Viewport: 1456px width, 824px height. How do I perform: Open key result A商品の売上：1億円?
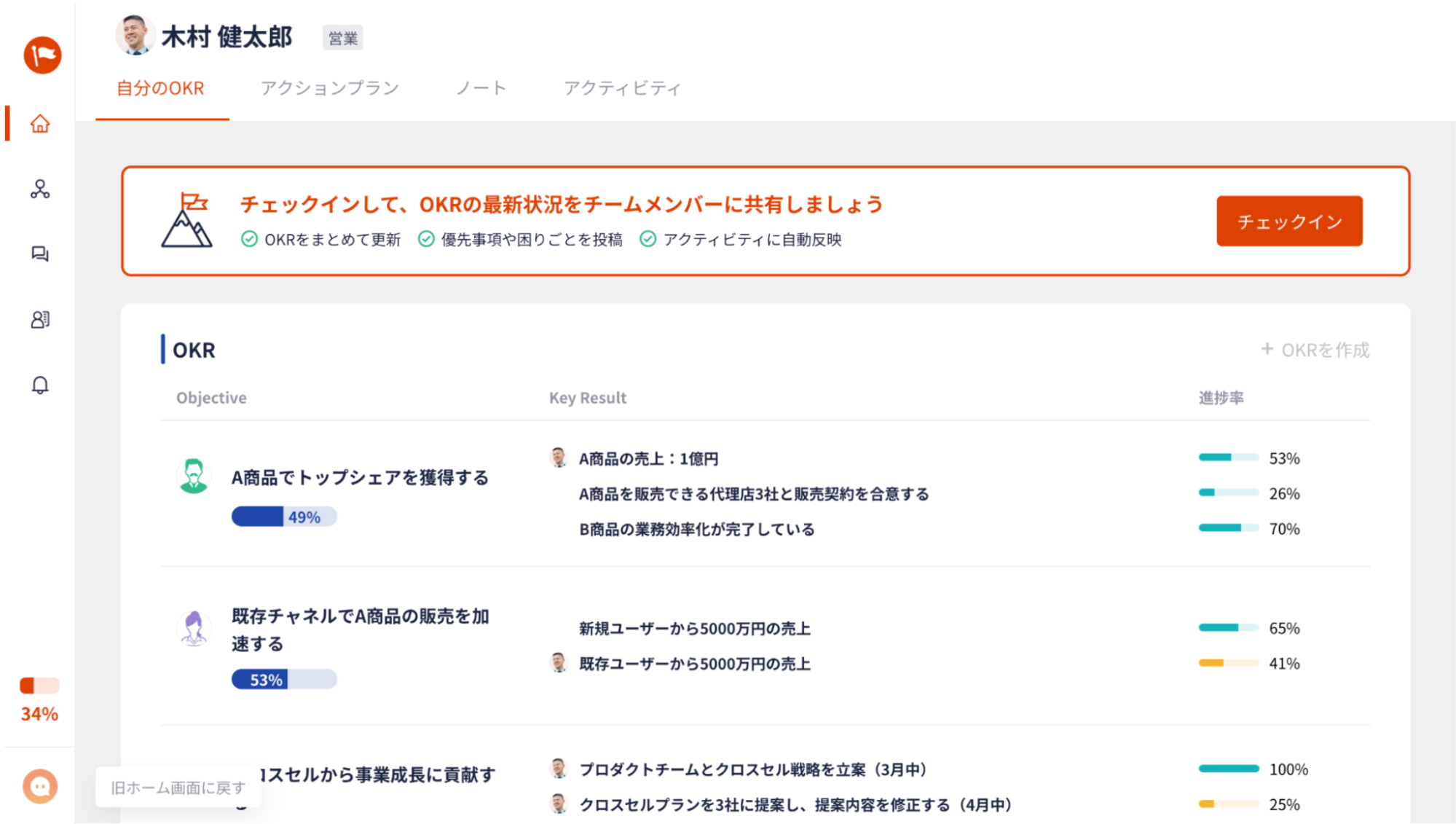click(648, 459)
